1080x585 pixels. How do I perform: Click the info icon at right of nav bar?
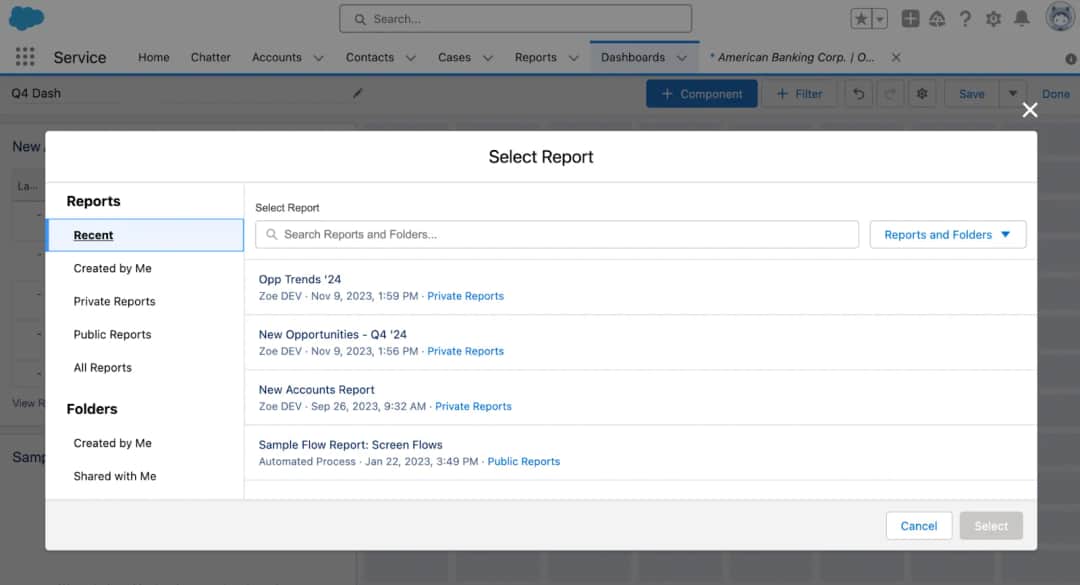(x=1070, y=59)
